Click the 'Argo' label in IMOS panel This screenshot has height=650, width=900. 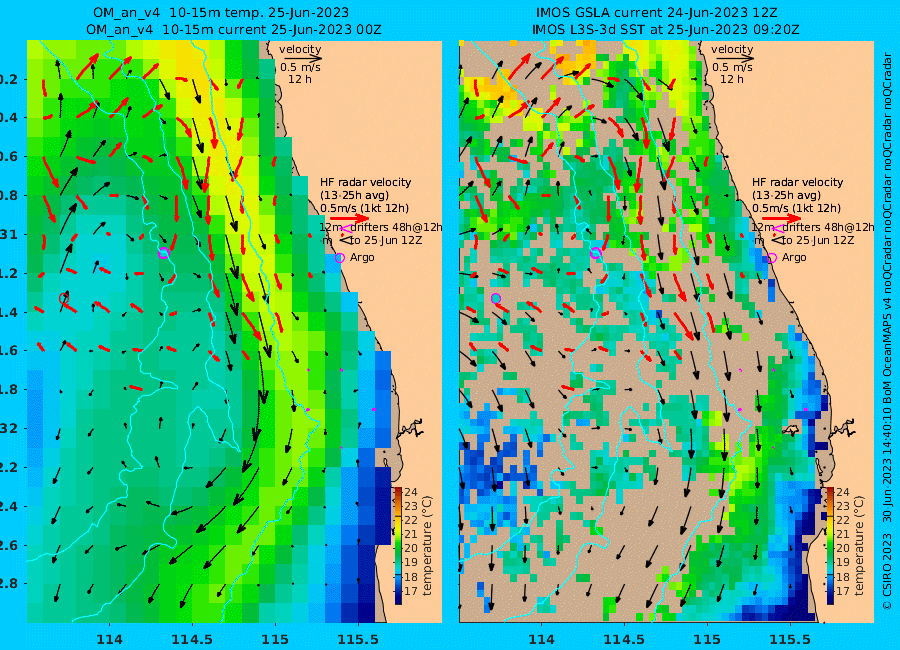click(794, 257)
